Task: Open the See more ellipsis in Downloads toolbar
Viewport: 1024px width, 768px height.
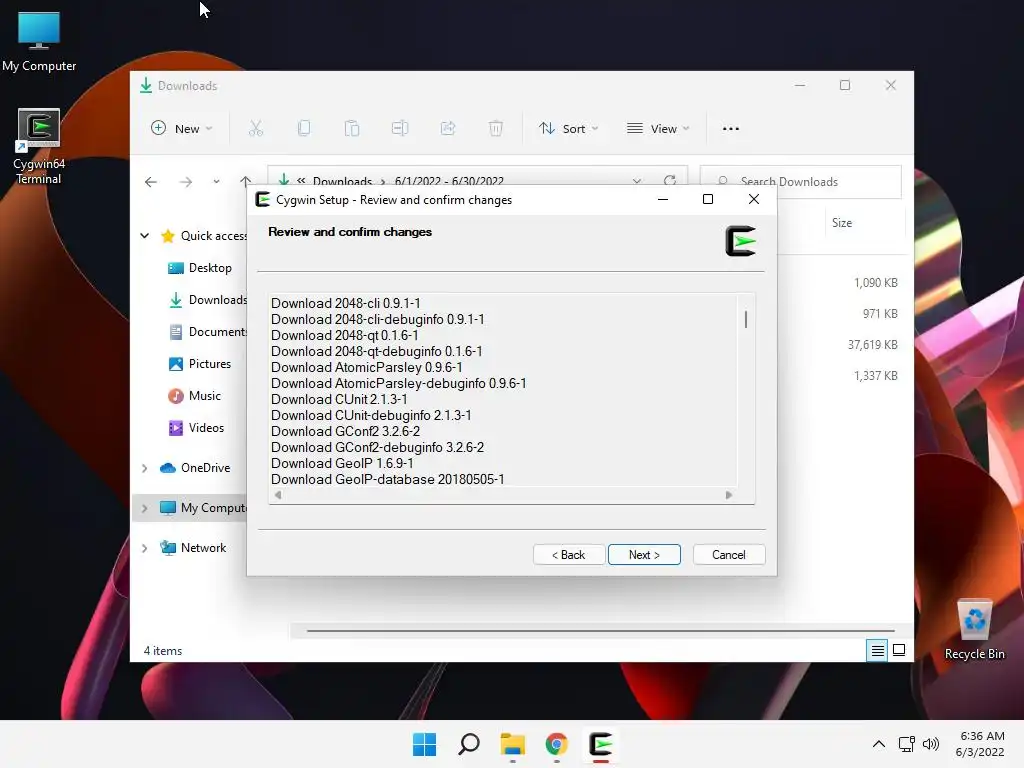Action: tap(731, 129)
